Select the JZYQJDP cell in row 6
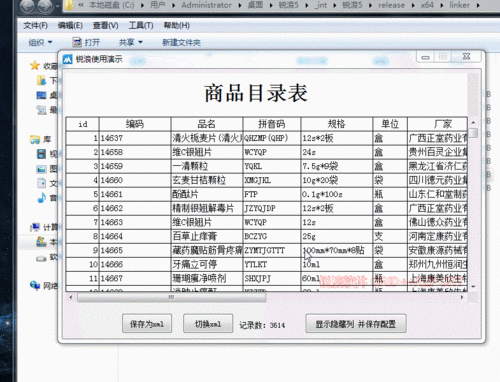Viewport: 500px width, 382px height. tap(272, 208)
